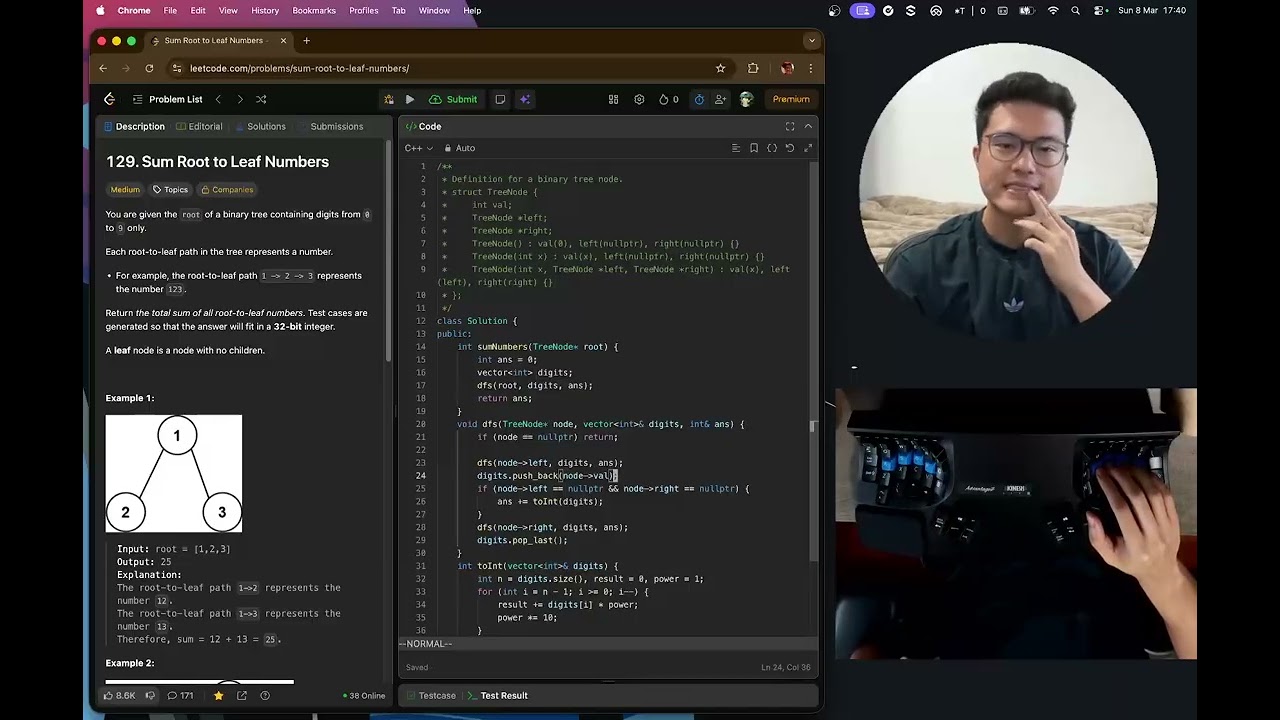1280x720 pixels.
Task: Open Chrome tab search dropdown
Action: [812, 41]
